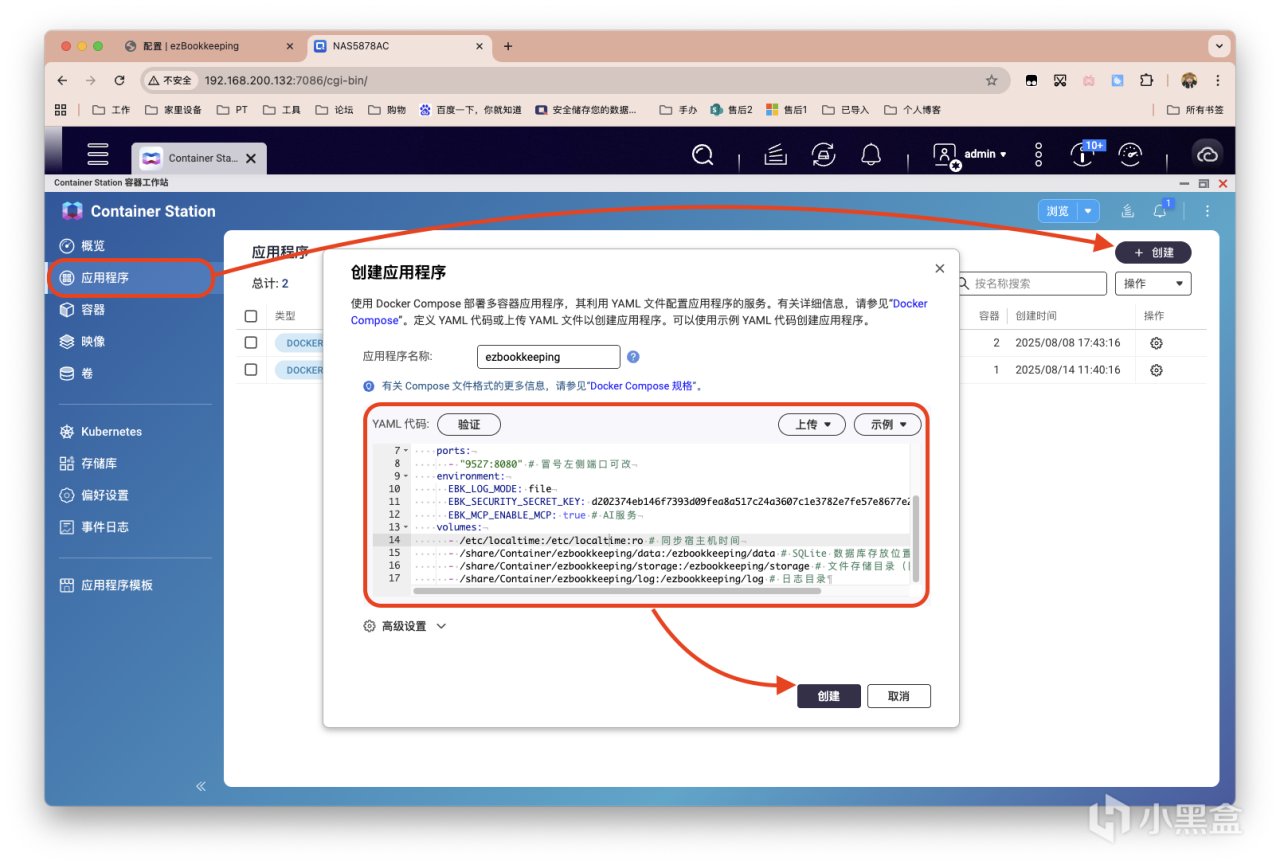
Task: Open the QTS more options dots icon
Action: coord(1038,154)
